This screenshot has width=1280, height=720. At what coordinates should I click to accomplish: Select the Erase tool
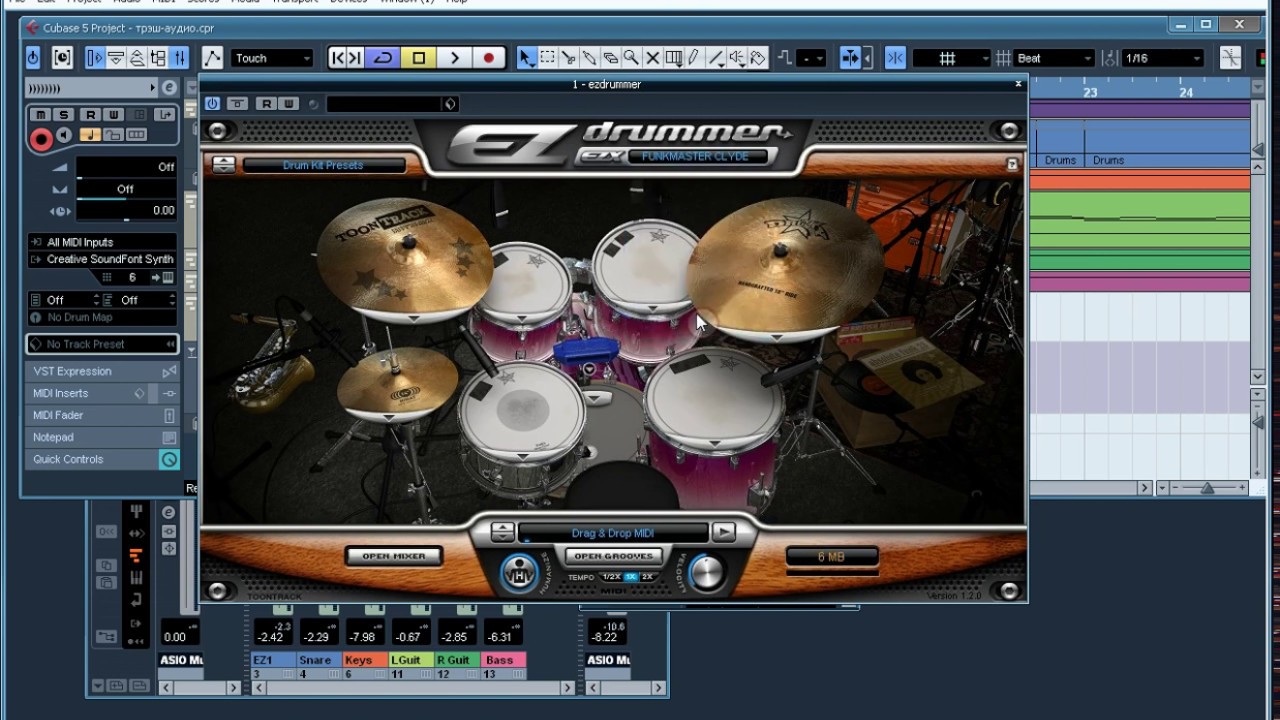[611, 58]
